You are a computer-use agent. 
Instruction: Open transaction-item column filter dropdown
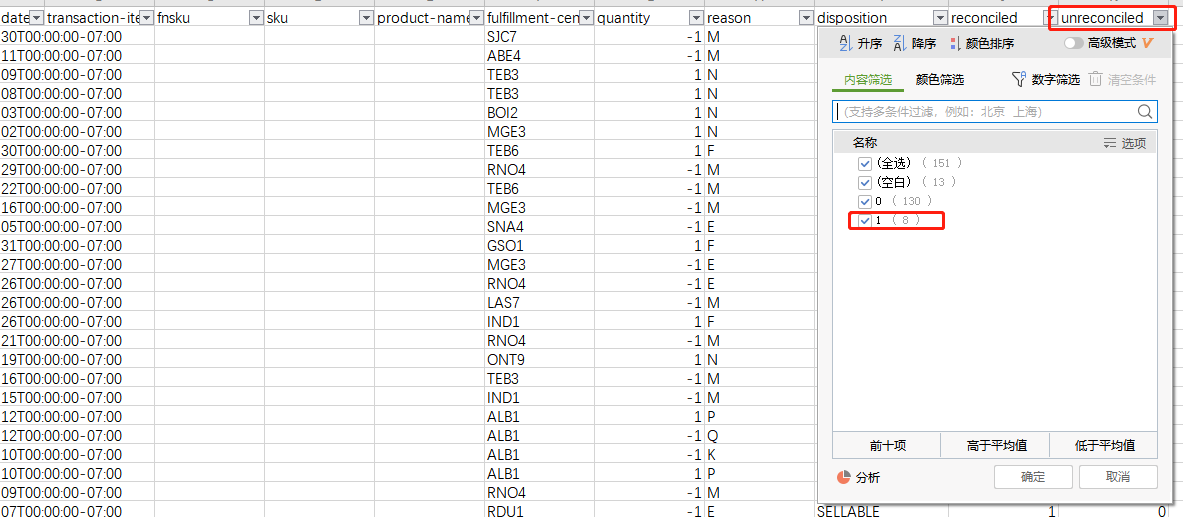point(146,18)
